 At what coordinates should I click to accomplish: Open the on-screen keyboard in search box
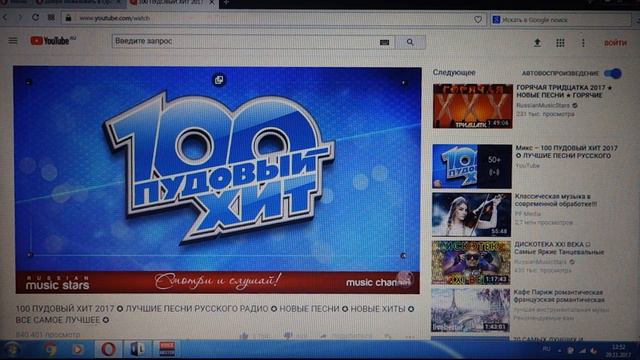tap(384, 42)
